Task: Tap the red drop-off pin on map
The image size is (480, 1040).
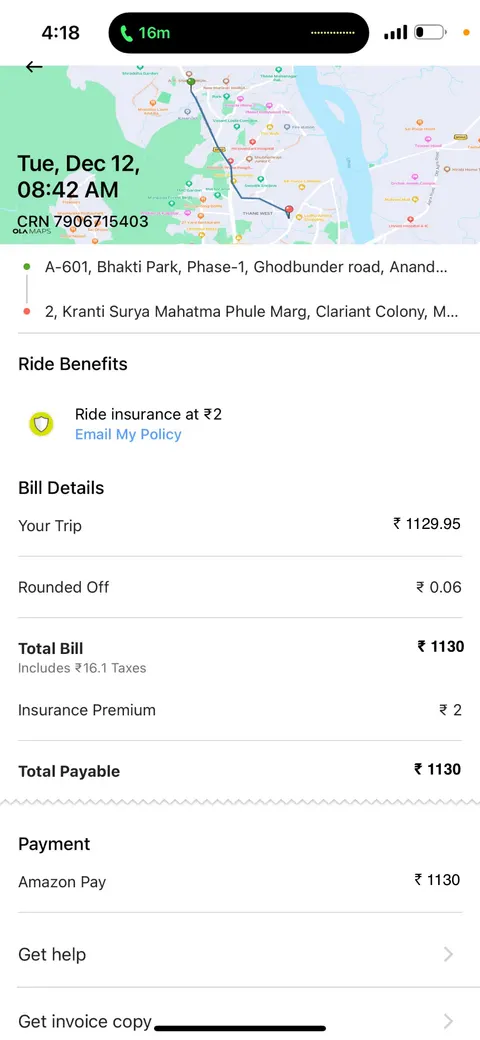Action: pyautogui.click(x=288, y=212)
